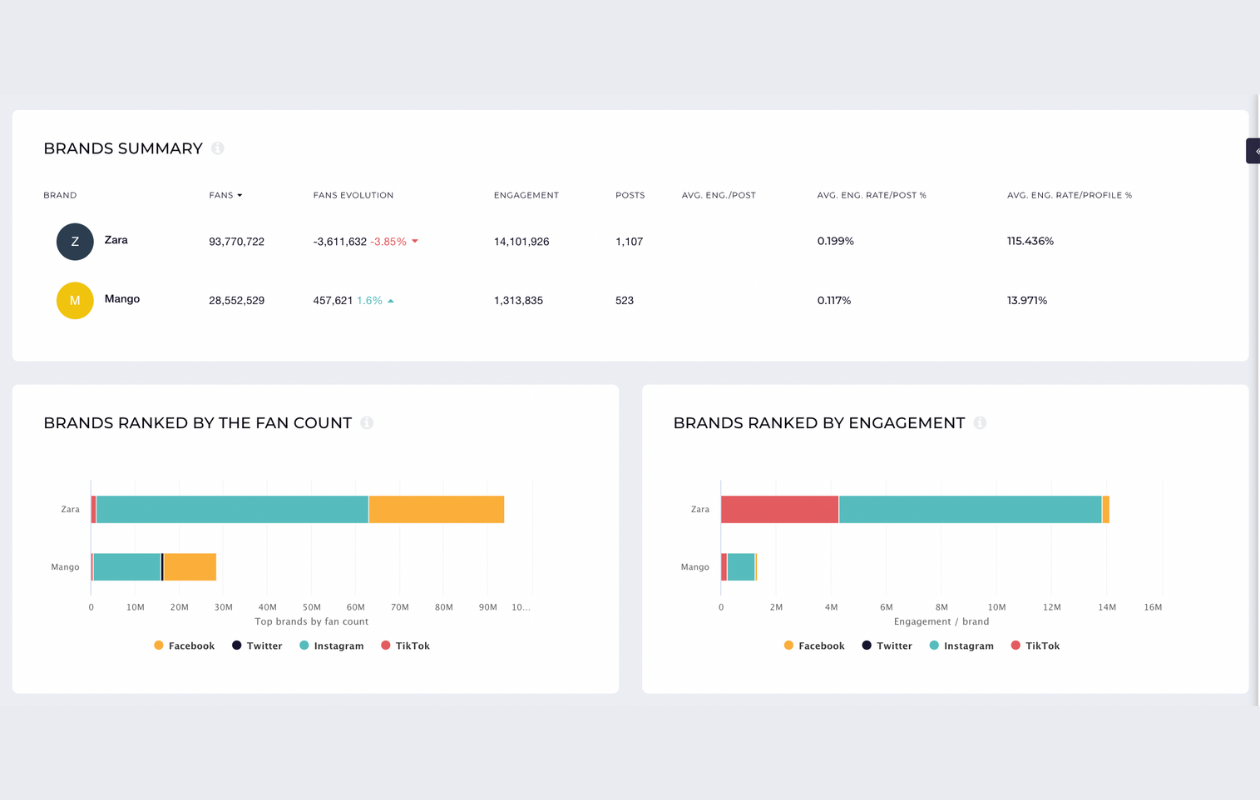Select Zara's teal Instagram bar in fan count chart

tap(232, 509)
